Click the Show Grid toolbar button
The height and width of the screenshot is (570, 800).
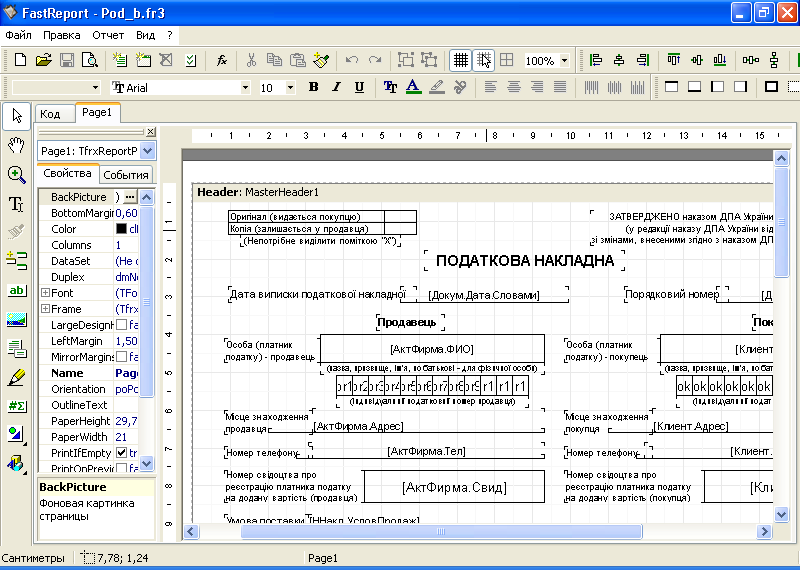(x=461, y=60)
